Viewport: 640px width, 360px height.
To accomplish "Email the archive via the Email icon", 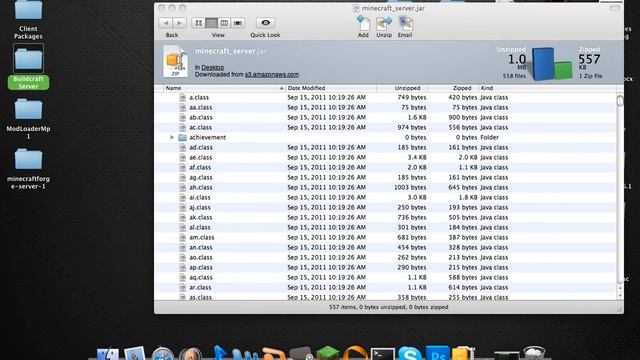I will 405,23.
